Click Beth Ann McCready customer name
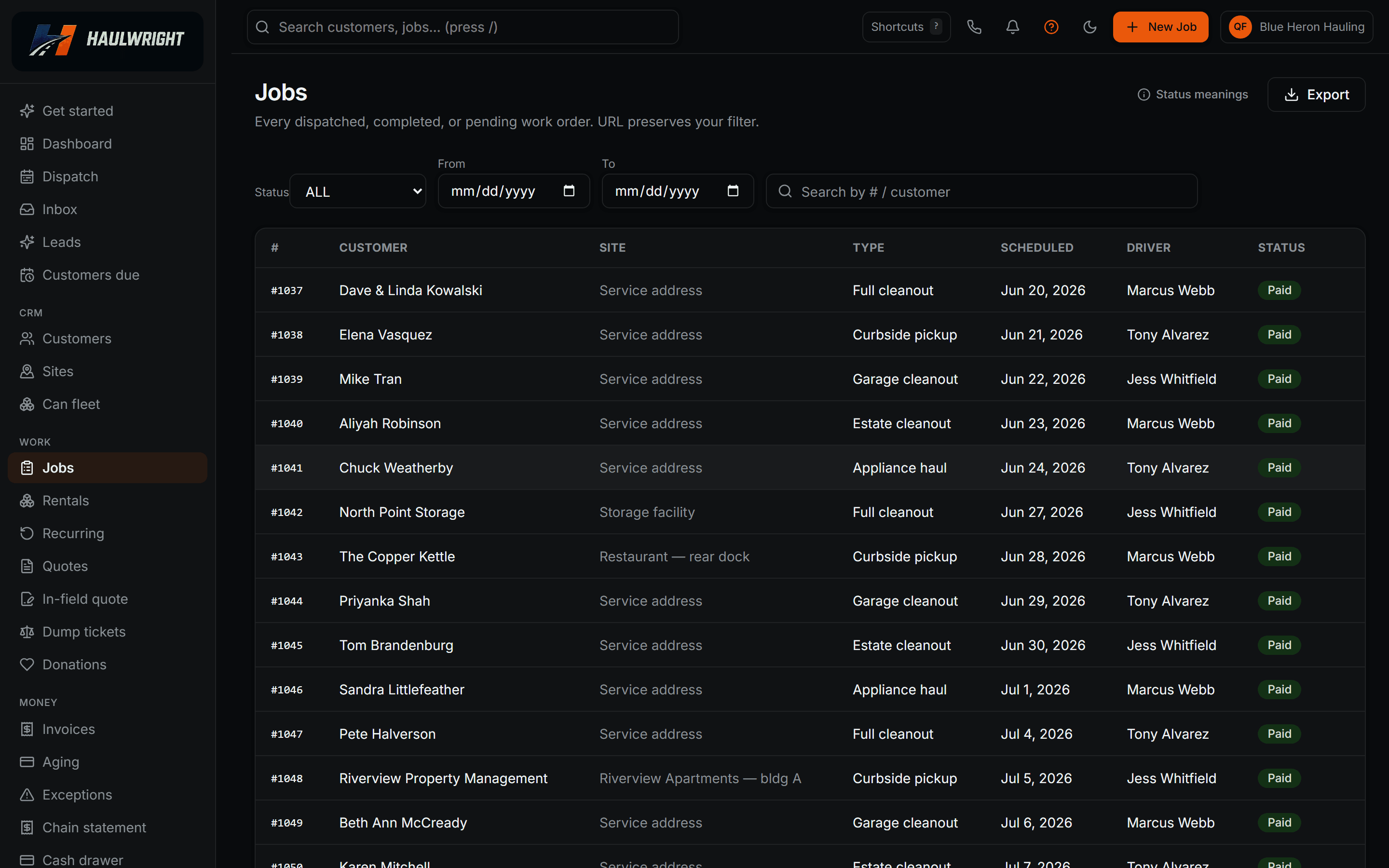This screenshot has width=1389, height=868. tap(403, 823)
